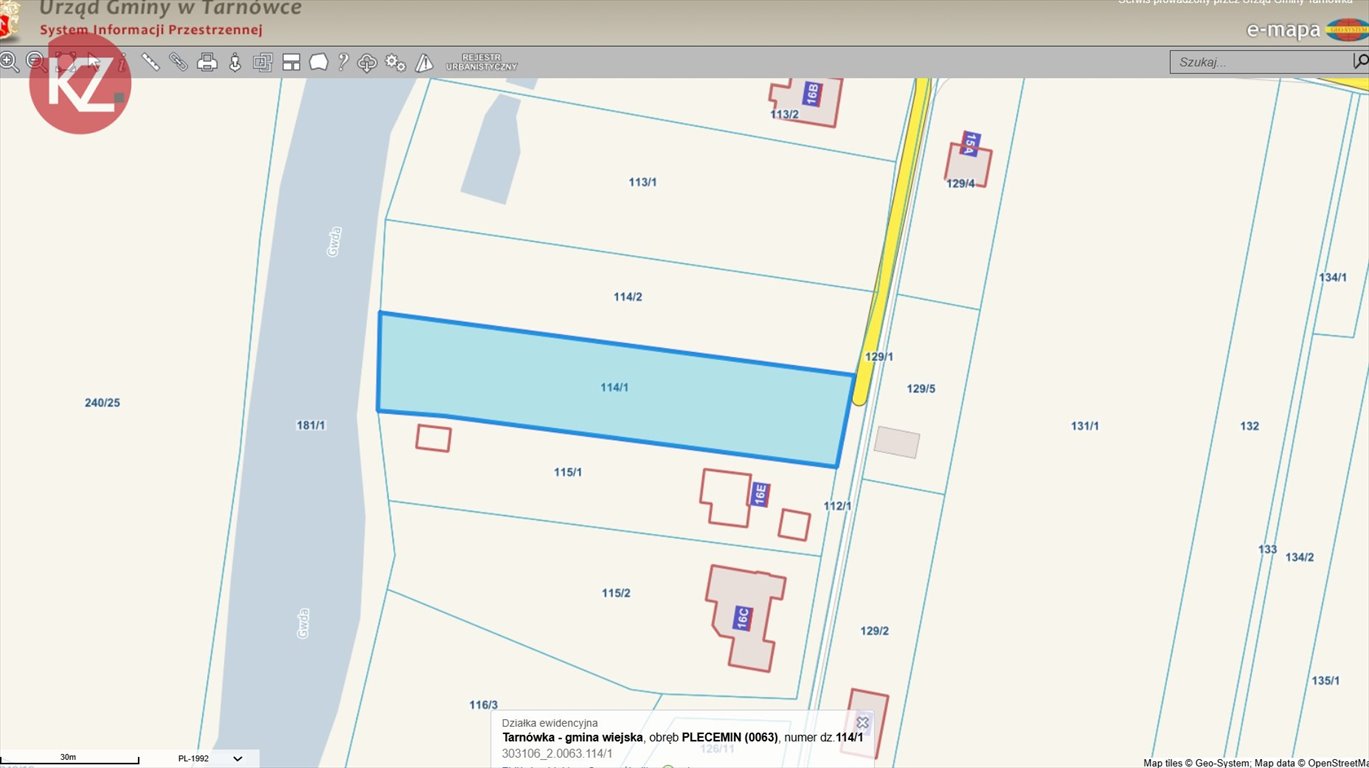Click the chain link share icon

coord(178,62)
